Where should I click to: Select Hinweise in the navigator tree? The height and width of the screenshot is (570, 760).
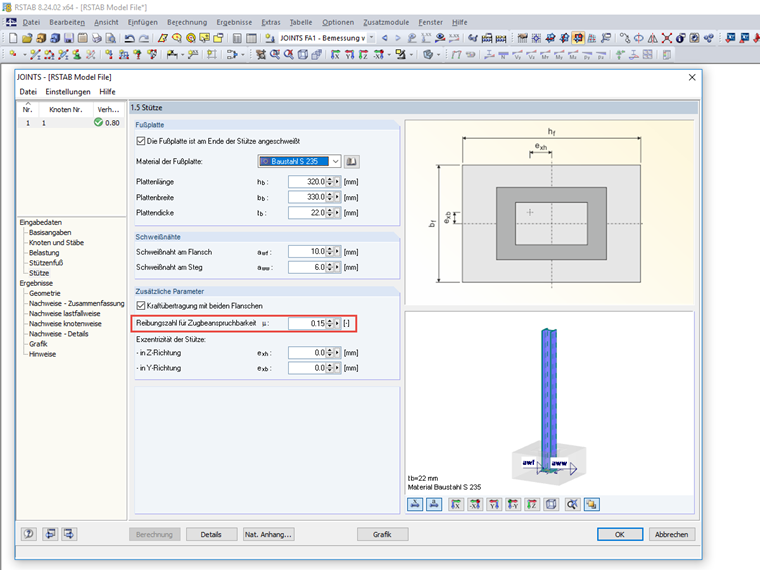pos(43,354)
